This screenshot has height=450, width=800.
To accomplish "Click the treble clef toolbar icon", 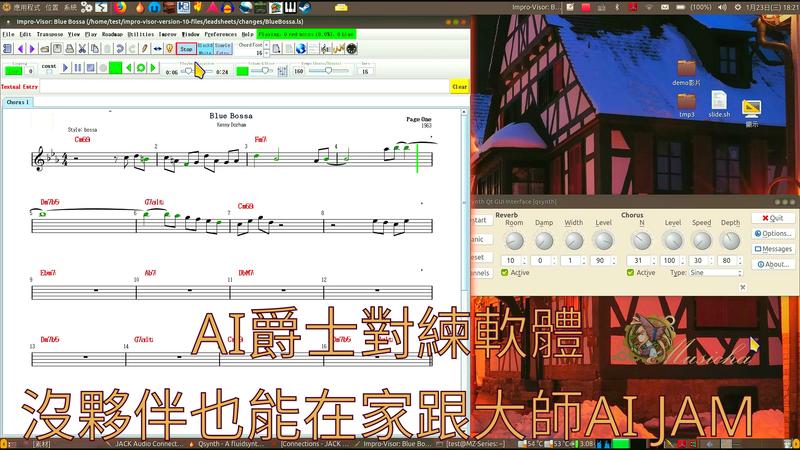I will pyautogui.click(x=326, y=48).
